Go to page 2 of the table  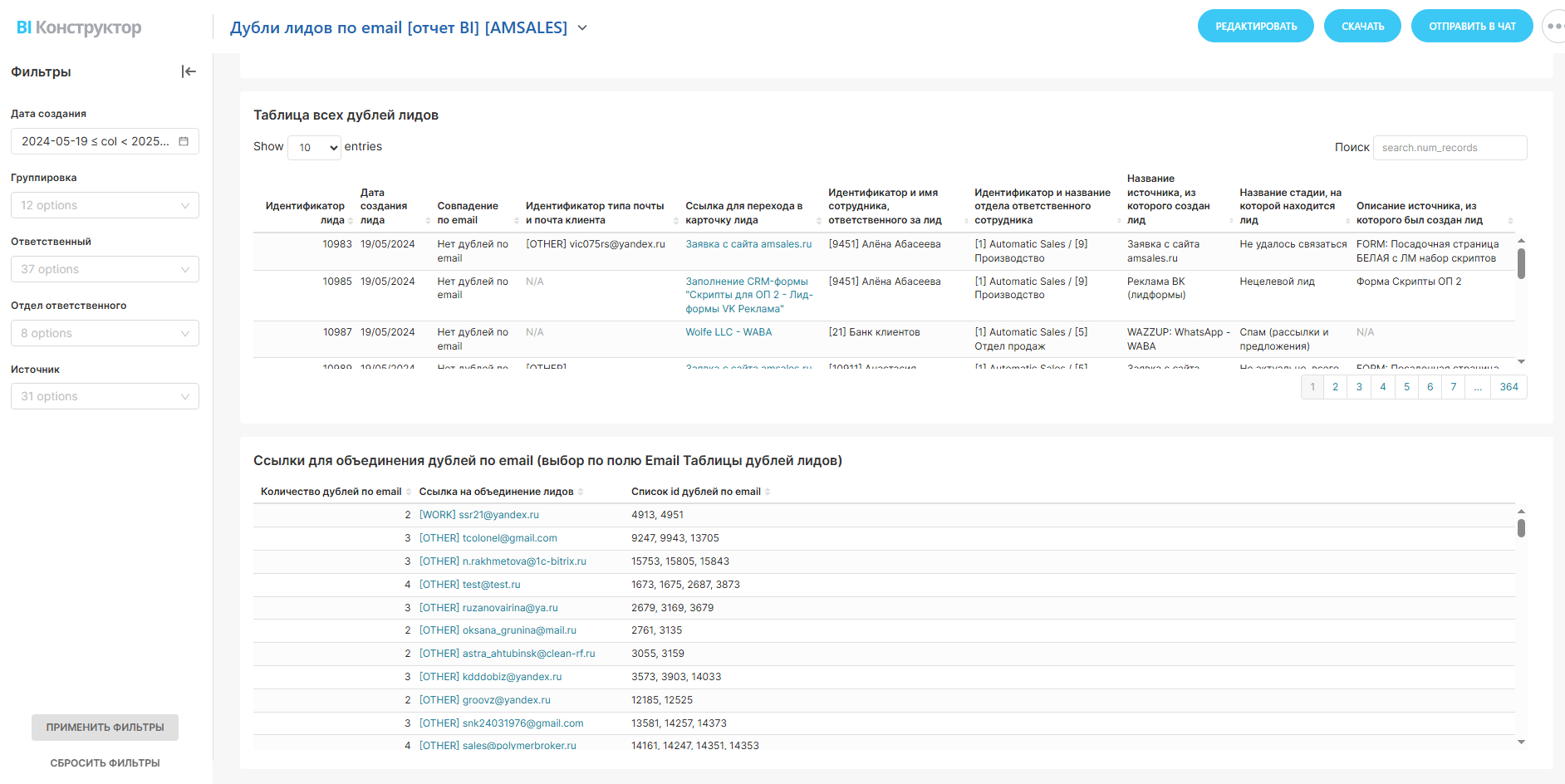click(1335, 387)
